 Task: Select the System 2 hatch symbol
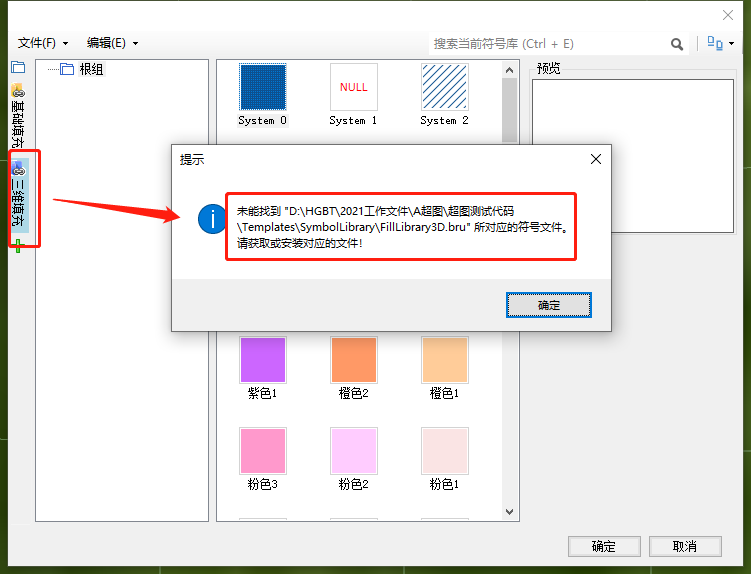click(444, 95)
